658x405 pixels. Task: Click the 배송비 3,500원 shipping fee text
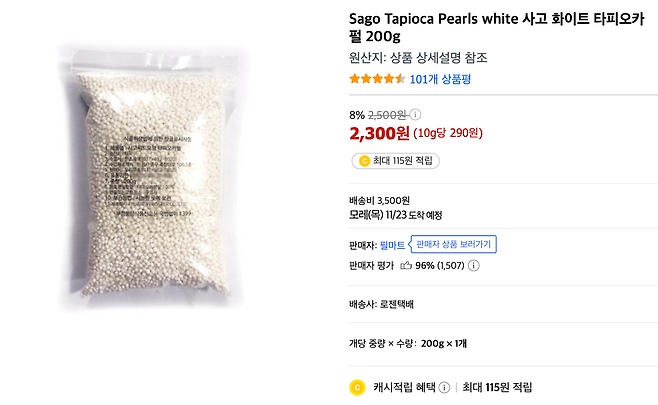click(379, 199)
